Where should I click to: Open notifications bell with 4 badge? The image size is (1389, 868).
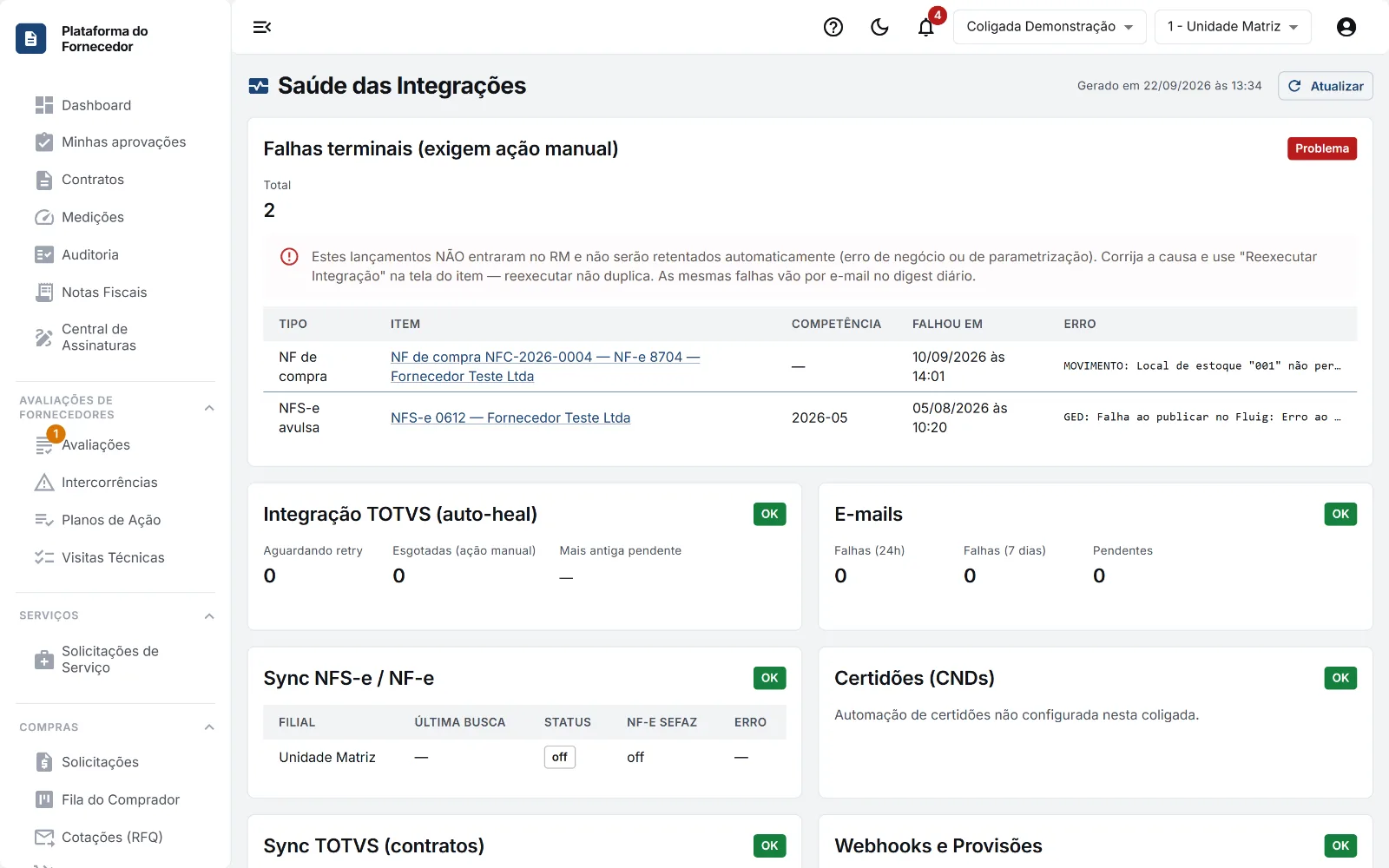point(926,27)
